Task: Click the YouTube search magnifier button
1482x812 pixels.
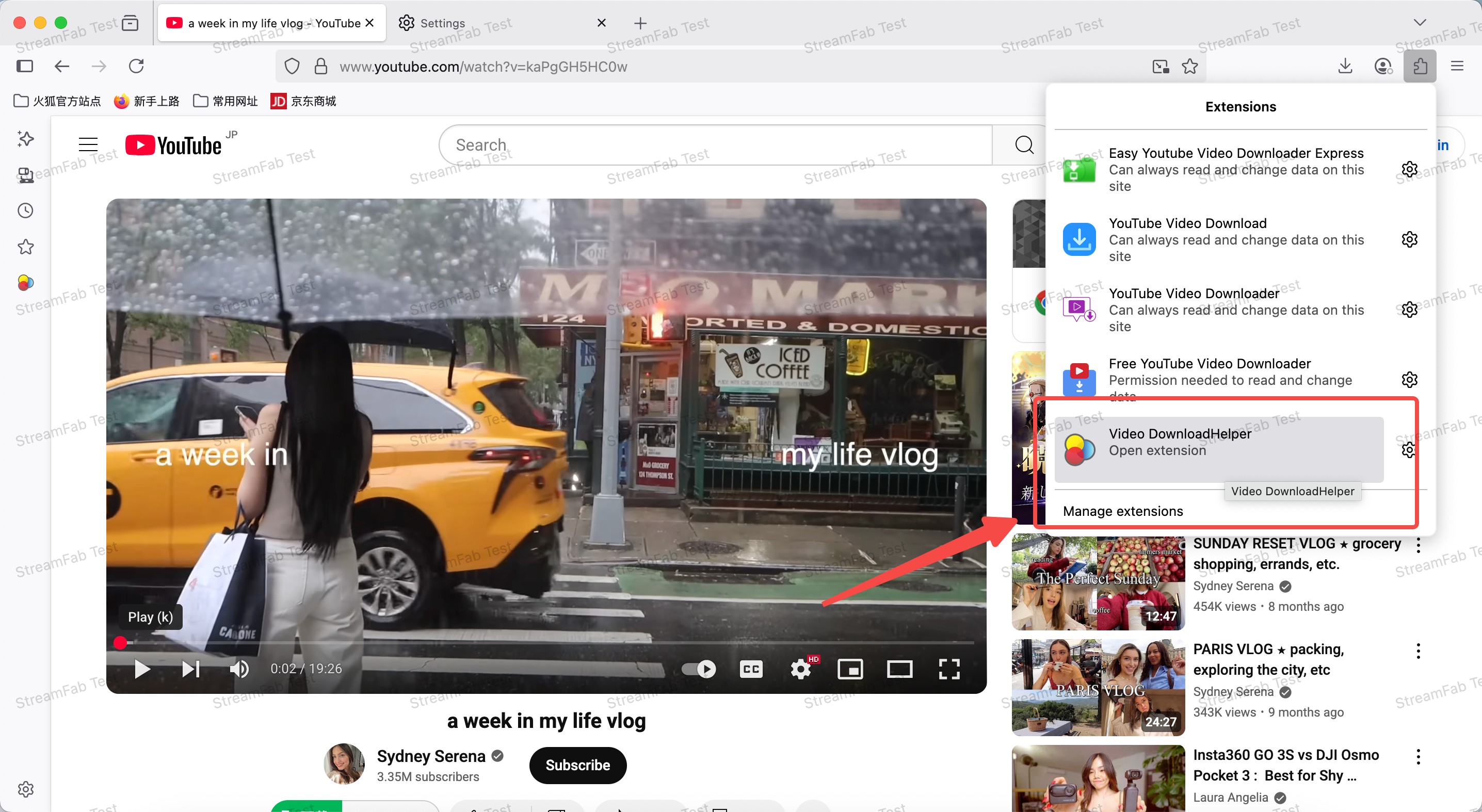Action: tap(1024, 144)
